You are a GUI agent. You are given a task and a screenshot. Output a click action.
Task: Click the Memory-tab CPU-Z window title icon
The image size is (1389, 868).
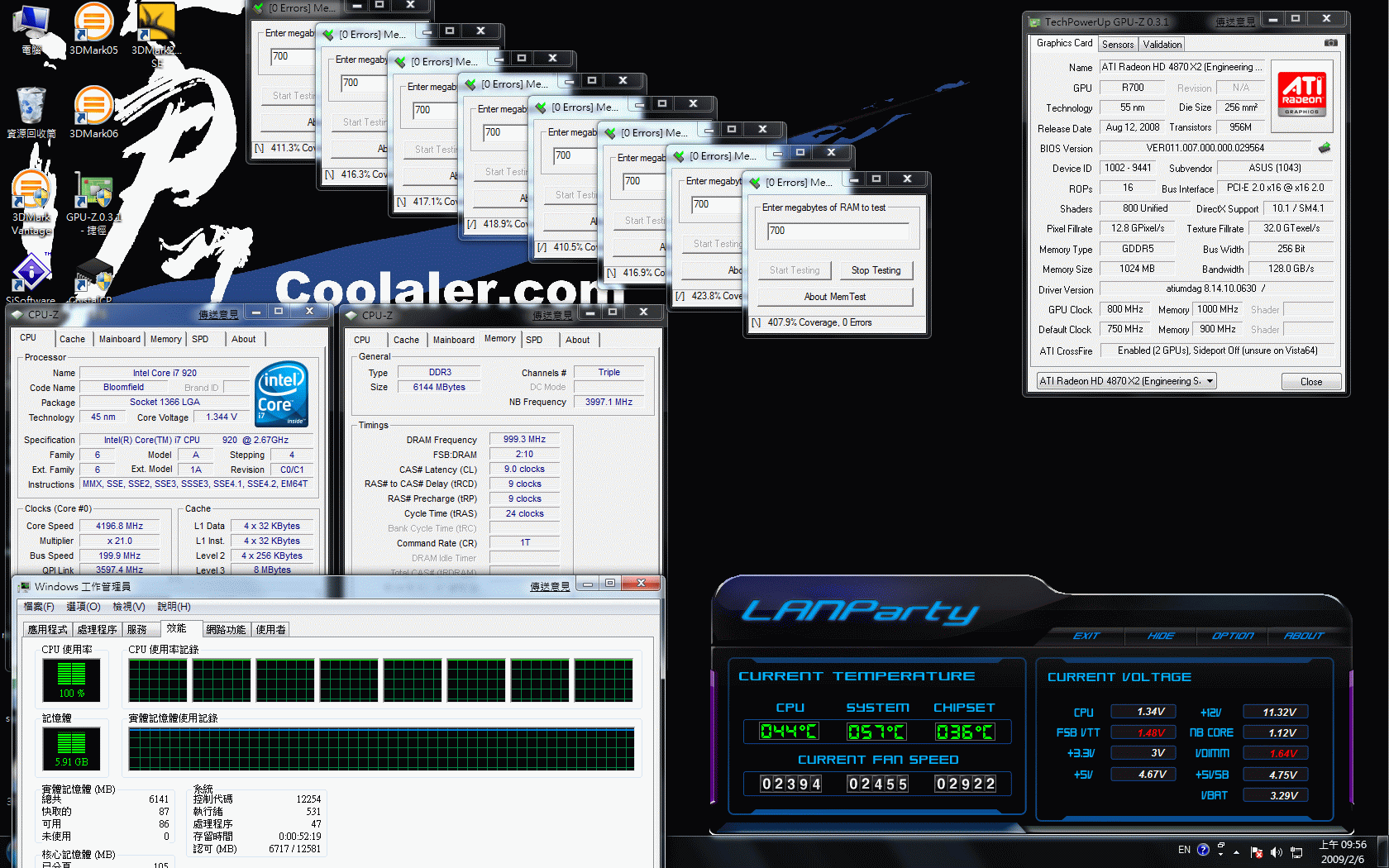coord(351,315)
